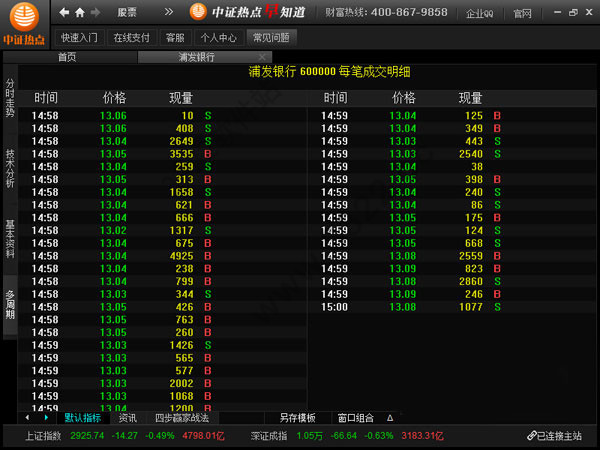
Task: Select the trade row with volume 2002
Action: click(162, 383)
